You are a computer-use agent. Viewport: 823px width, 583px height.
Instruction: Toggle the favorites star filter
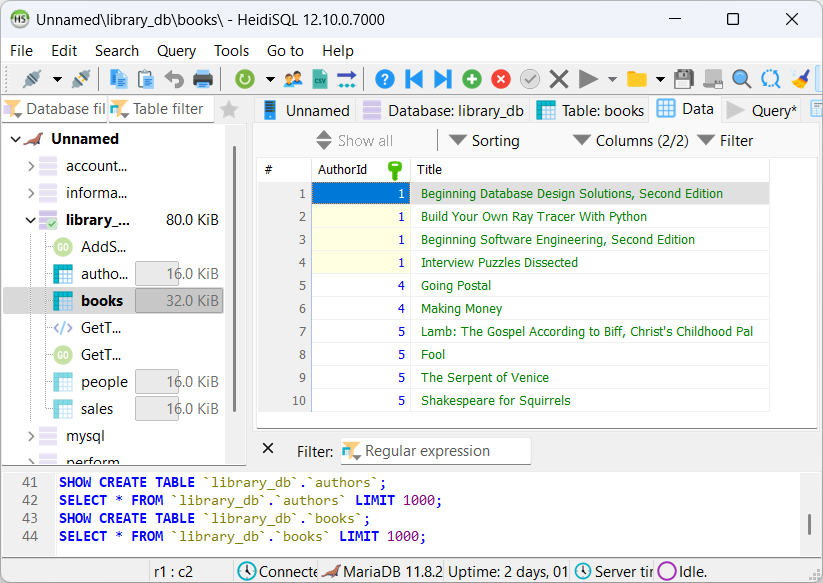(x=229, y=109)
